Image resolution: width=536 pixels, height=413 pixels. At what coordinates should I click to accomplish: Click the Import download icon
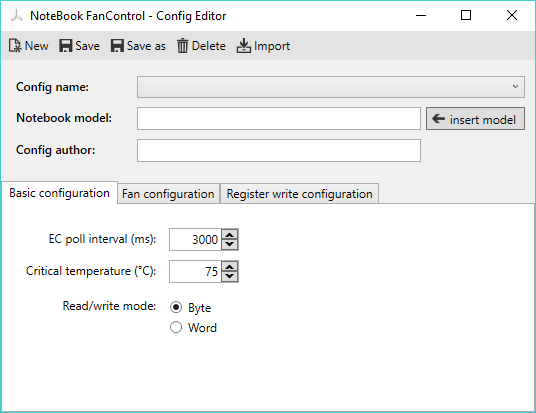click(243, 46)
